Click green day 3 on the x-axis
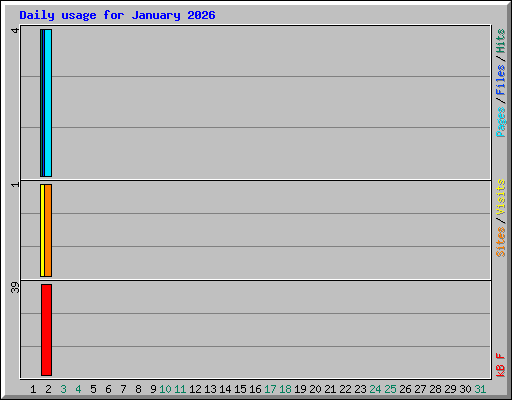The image size is (512, 400). click(63, 389)
